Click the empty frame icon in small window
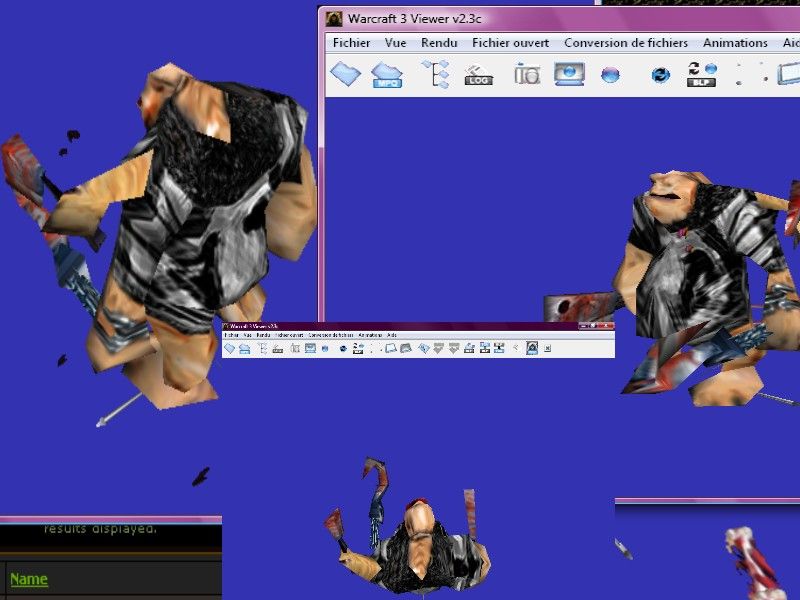This screenshot has width=800, height=600. click(x=391, y=348)
